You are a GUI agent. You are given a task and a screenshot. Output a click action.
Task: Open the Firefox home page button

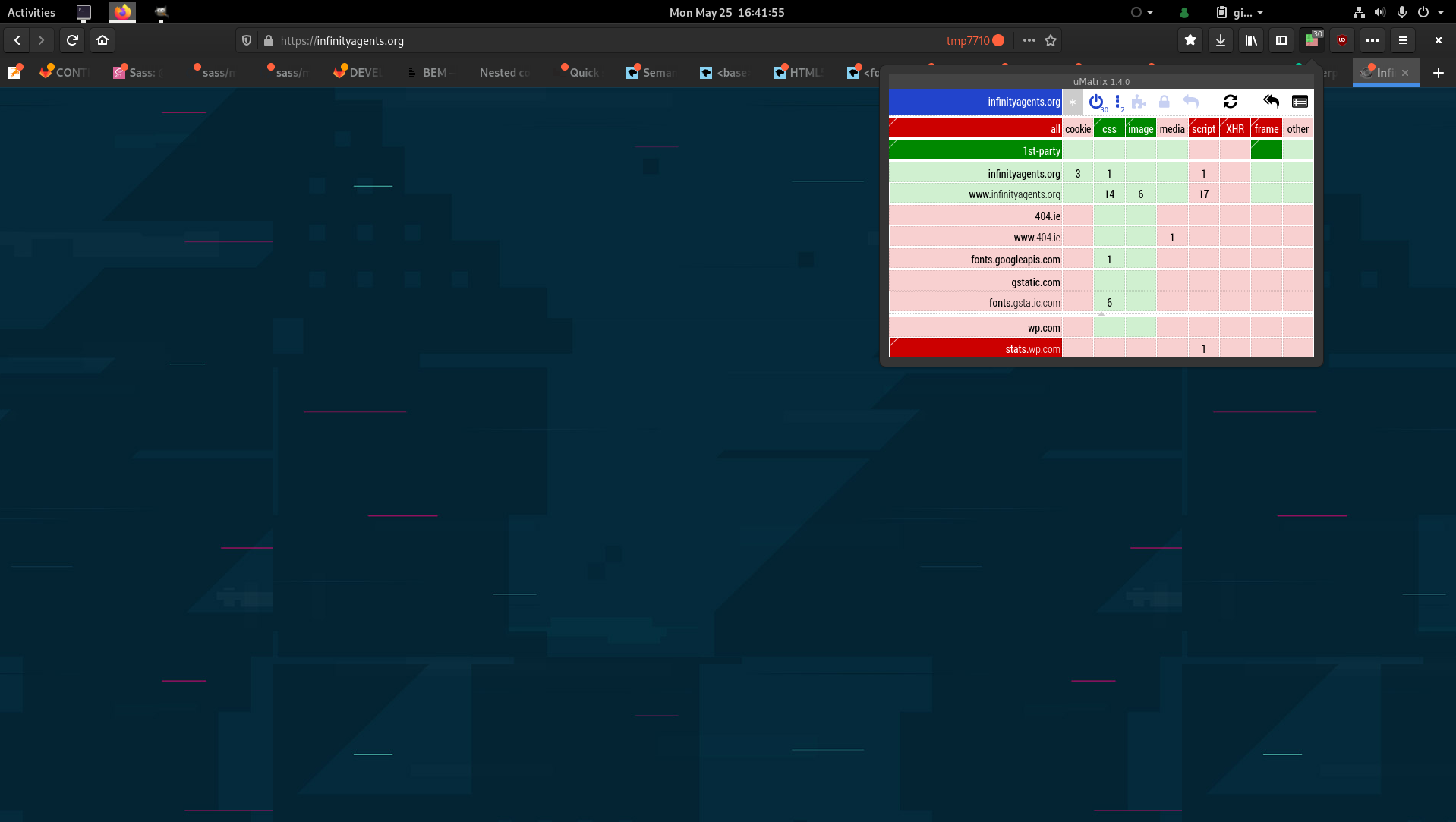(x=102, y=40)
